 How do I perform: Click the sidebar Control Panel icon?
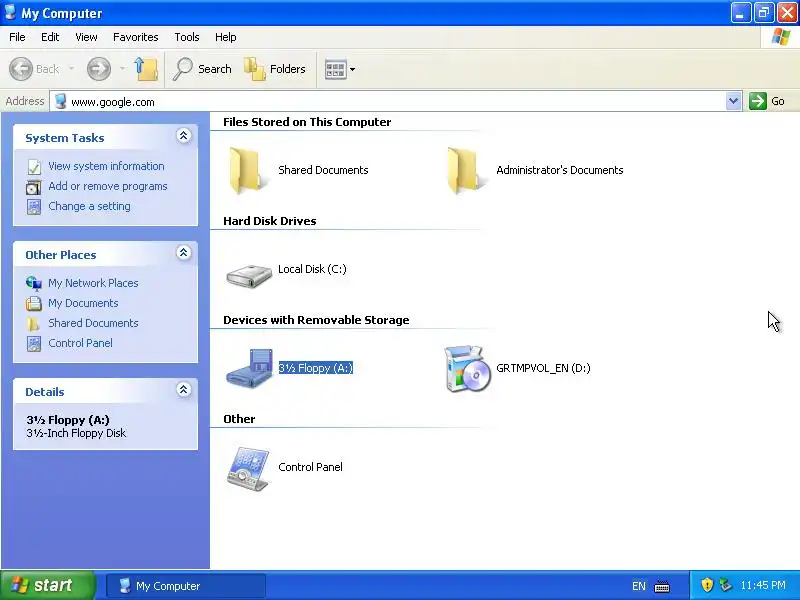click(x=34, y=343)
